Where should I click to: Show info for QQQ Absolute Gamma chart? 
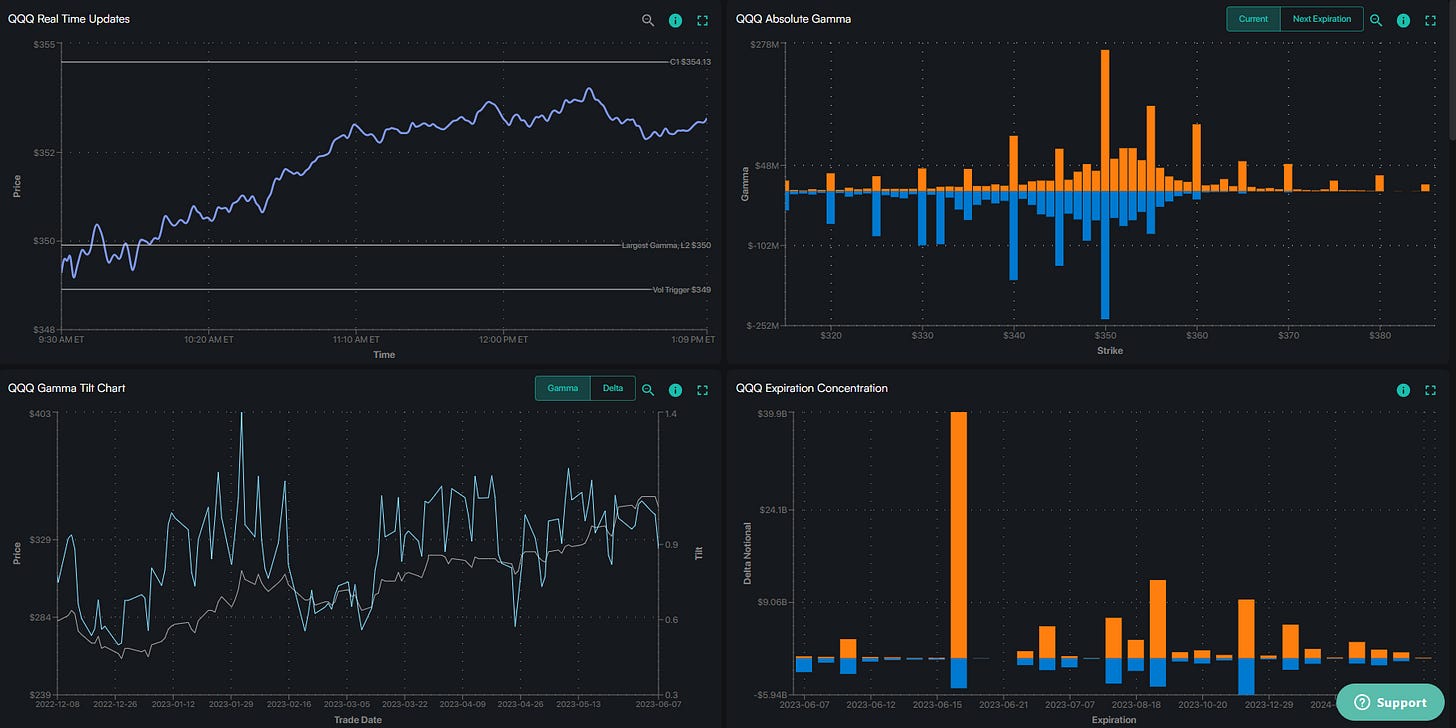(x=1403, y=20)
